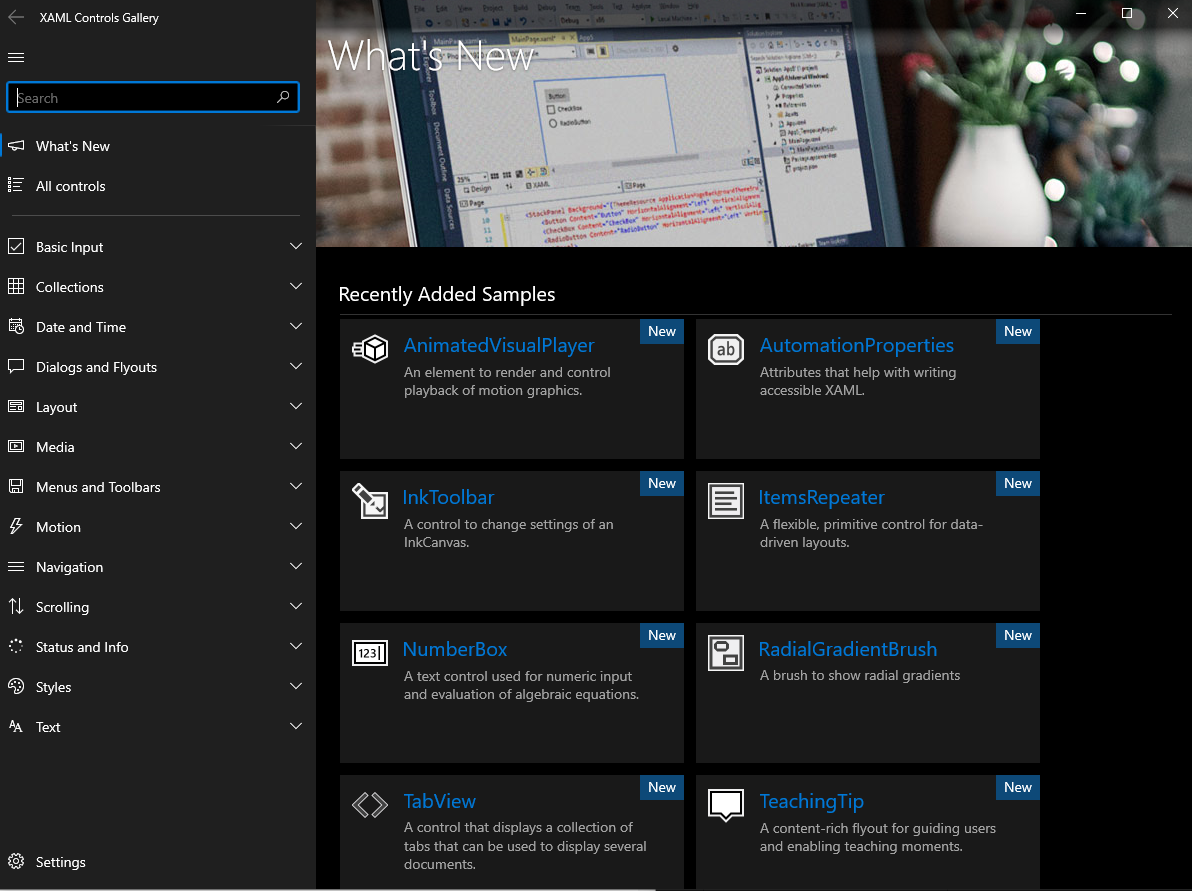Open the TeachingTip sample link
This screenshot has width=1192, height=891.
click(811, 801)
